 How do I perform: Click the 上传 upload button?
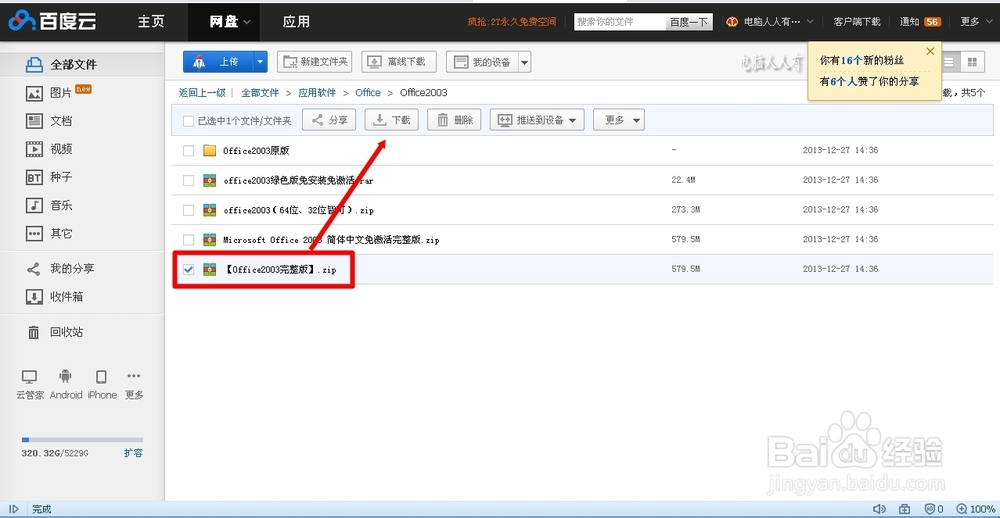[218, 62]
